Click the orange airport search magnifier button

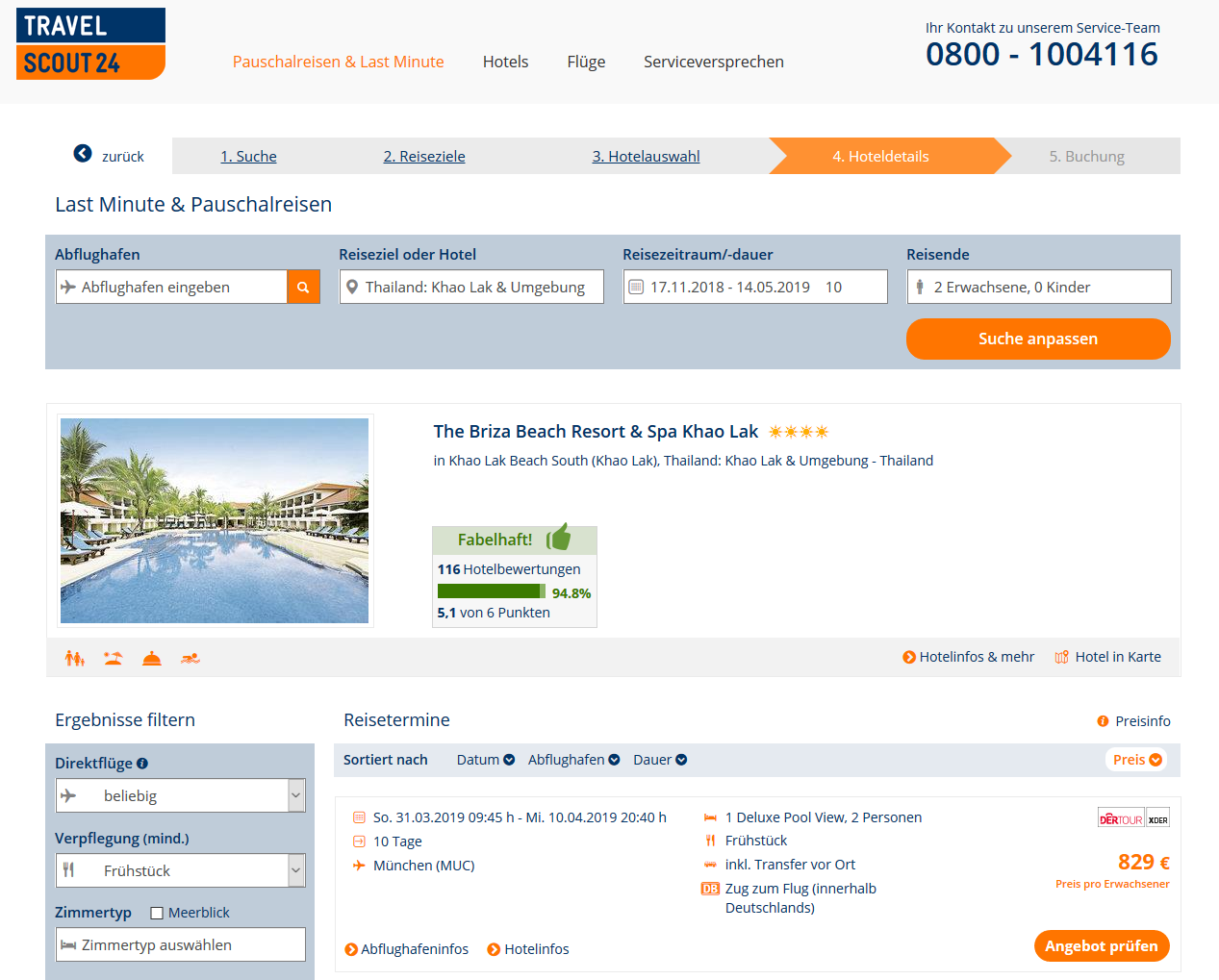pos(303,287)
